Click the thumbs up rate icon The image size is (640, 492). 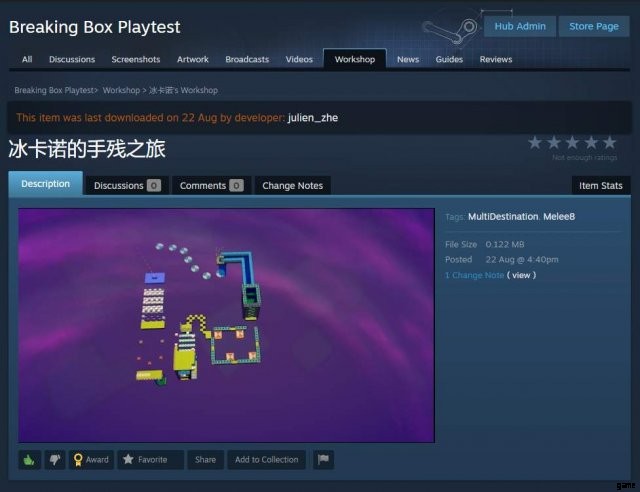click(x=29, y=460)
